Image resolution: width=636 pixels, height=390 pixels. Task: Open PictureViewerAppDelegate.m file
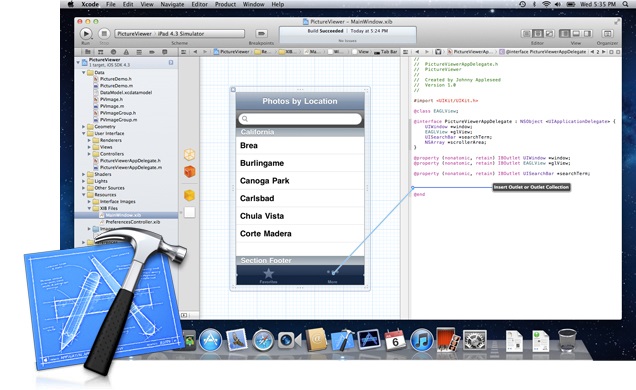coord(131,167)
